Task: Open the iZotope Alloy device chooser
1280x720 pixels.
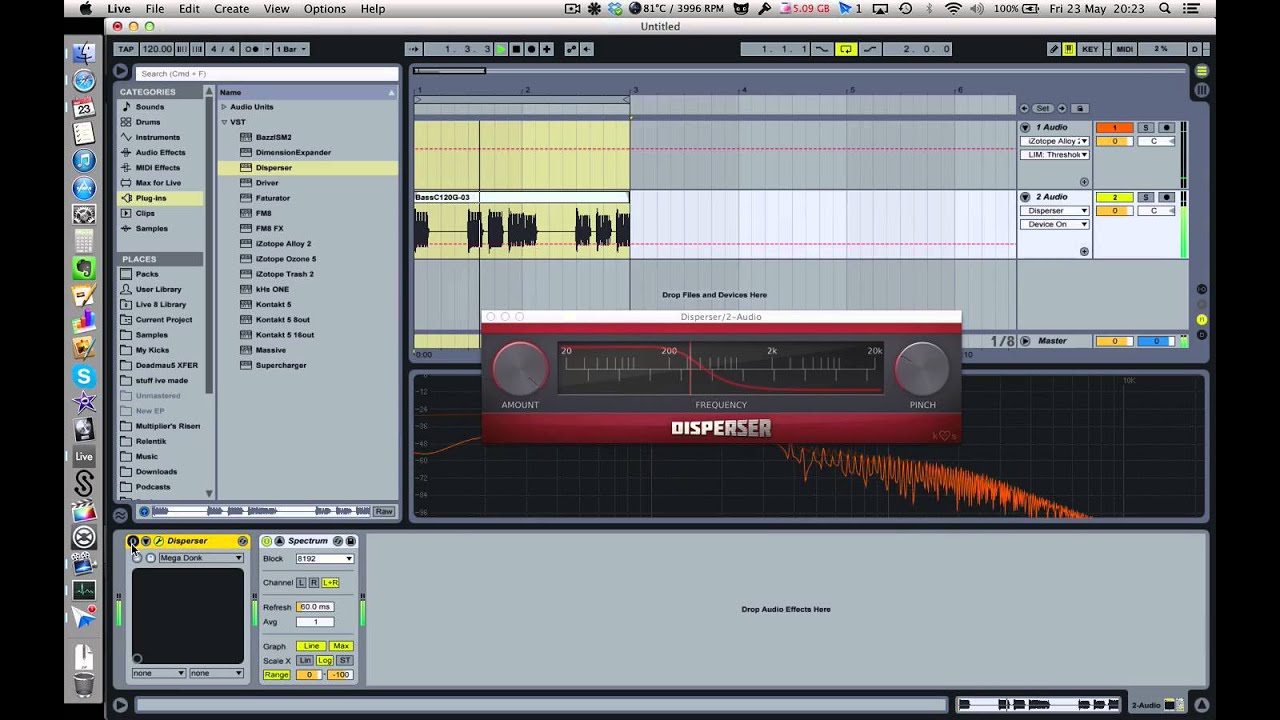Action: click(x=1056, y=141)
